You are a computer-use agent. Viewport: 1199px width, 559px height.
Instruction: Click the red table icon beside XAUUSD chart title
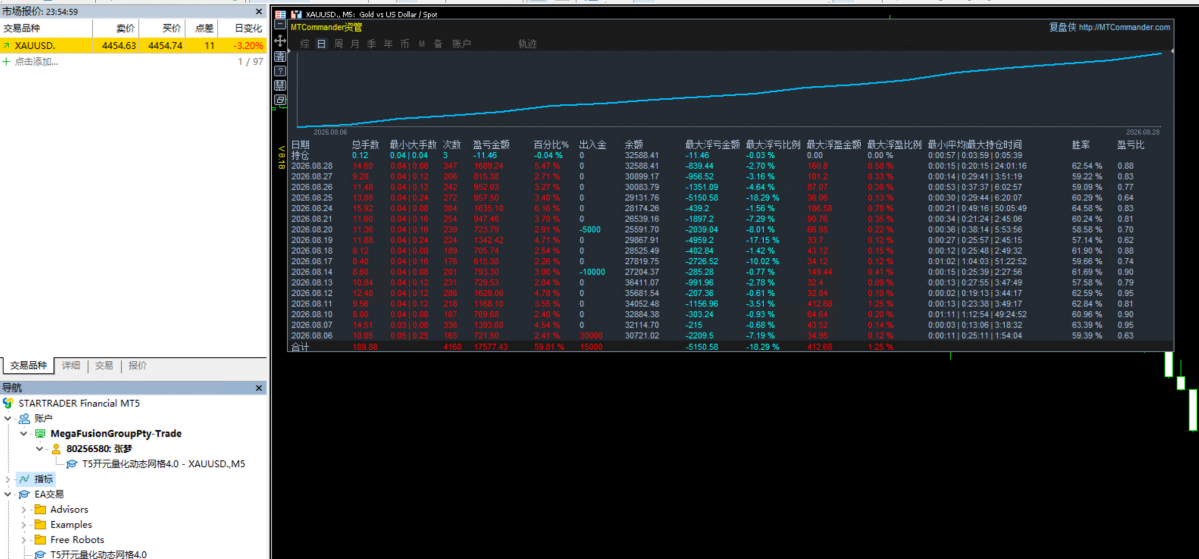click(x=280, y=14)
